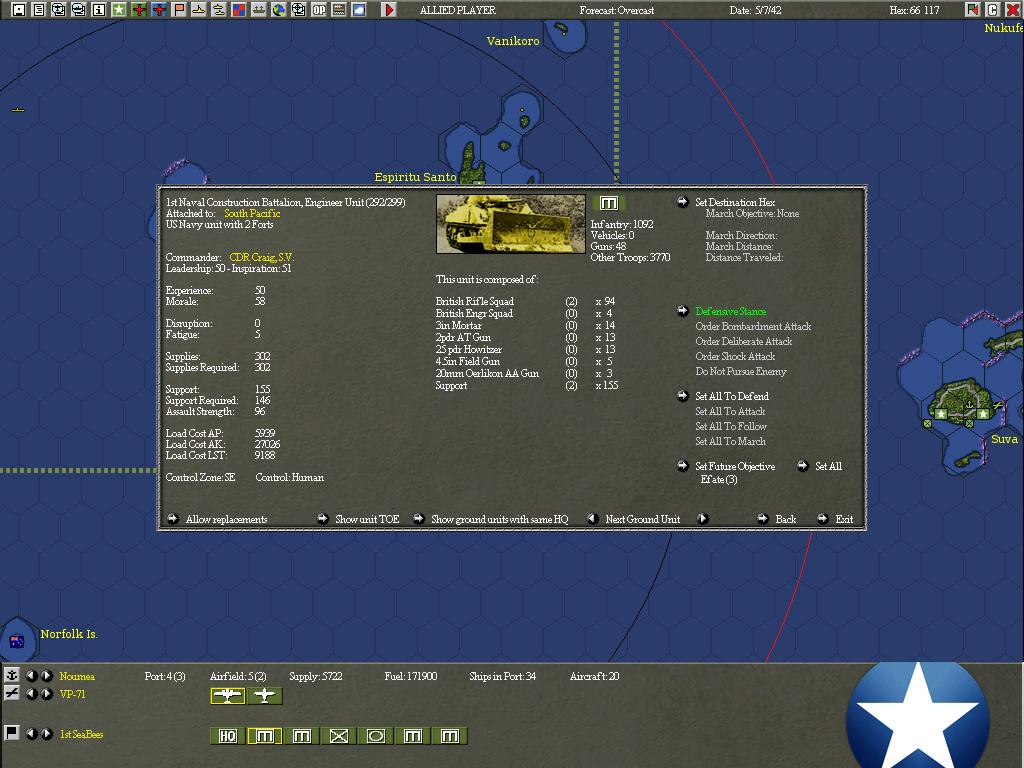Click Show unit TOE

point(366,520)
